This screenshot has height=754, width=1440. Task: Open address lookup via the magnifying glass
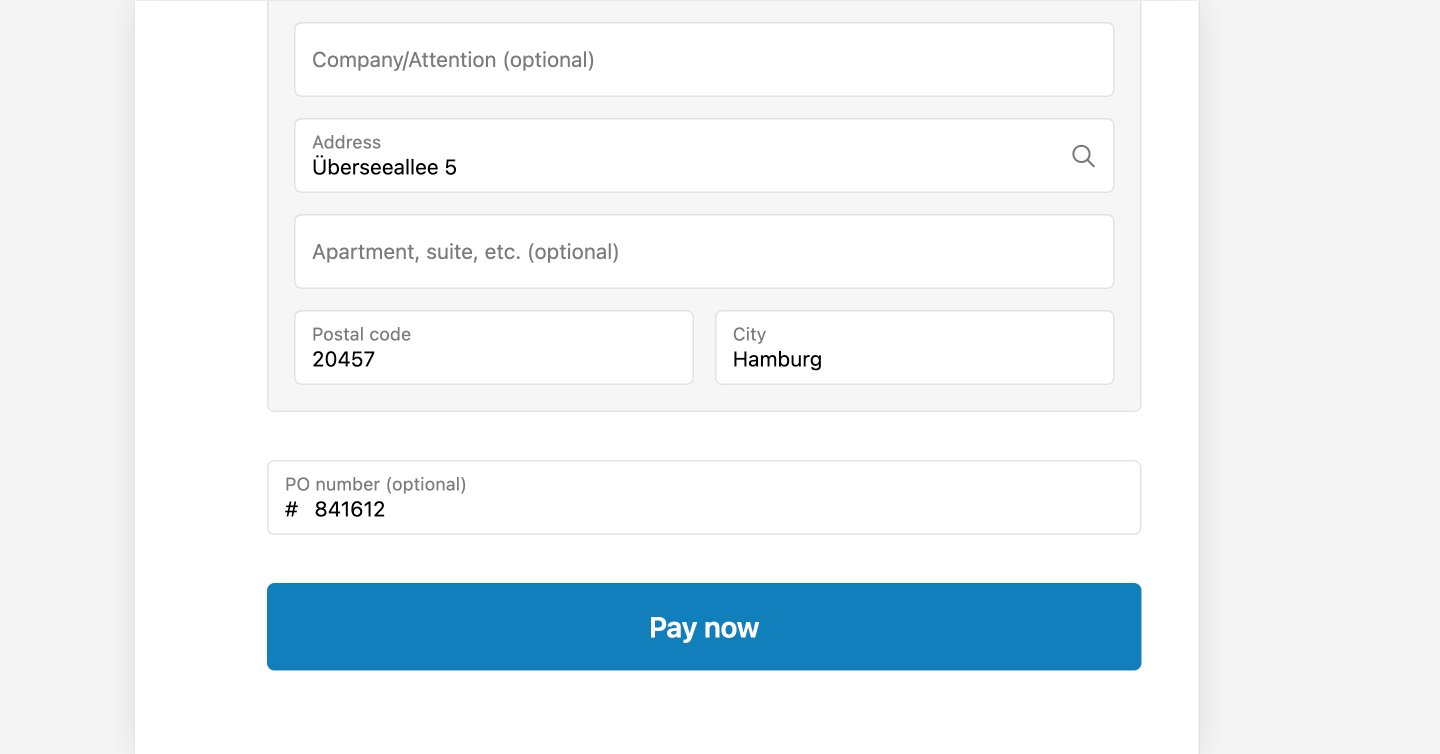[x=1083, y=156]
